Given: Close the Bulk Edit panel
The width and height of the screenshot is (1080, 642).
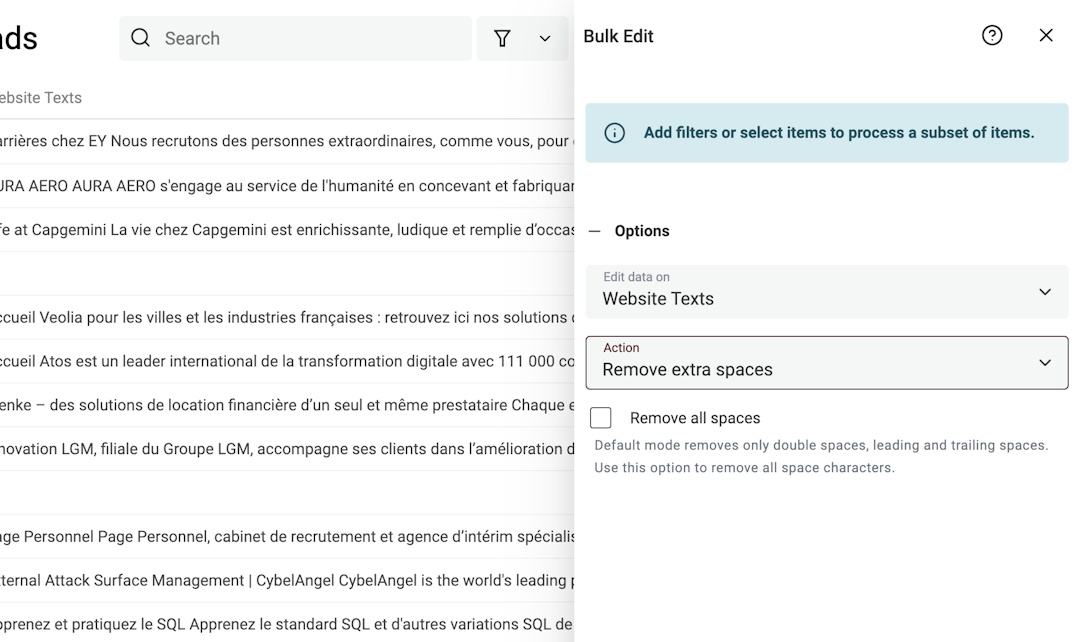Looking at the screenshot, I should coord(1046,35).
